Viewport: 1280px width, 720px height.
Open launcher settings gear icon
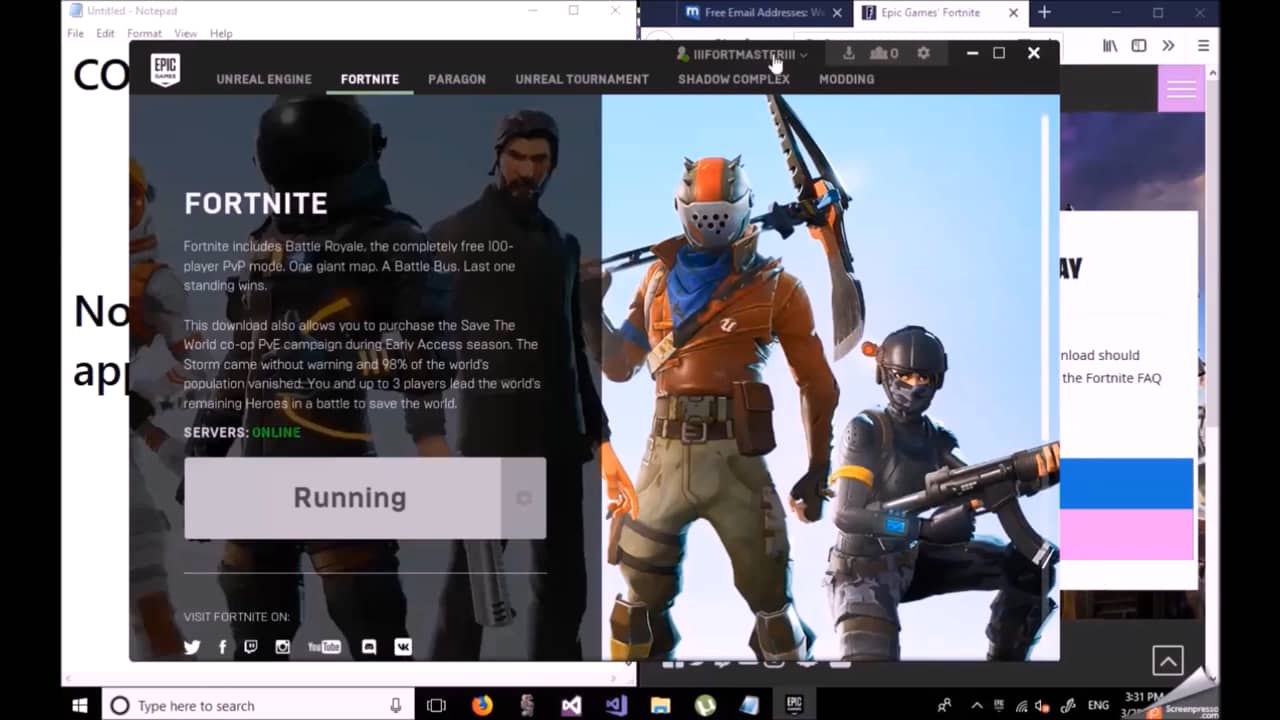[923, 53]
